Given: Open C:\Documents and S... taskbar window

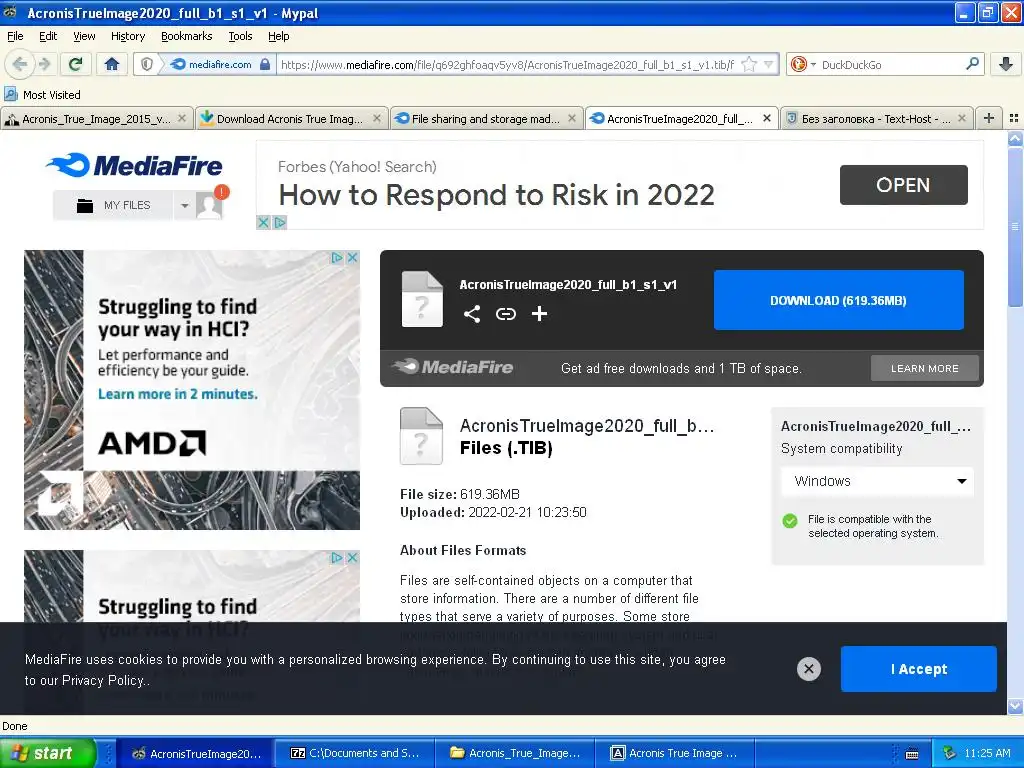Looking at the screenshot, I should tap(355, 753).
